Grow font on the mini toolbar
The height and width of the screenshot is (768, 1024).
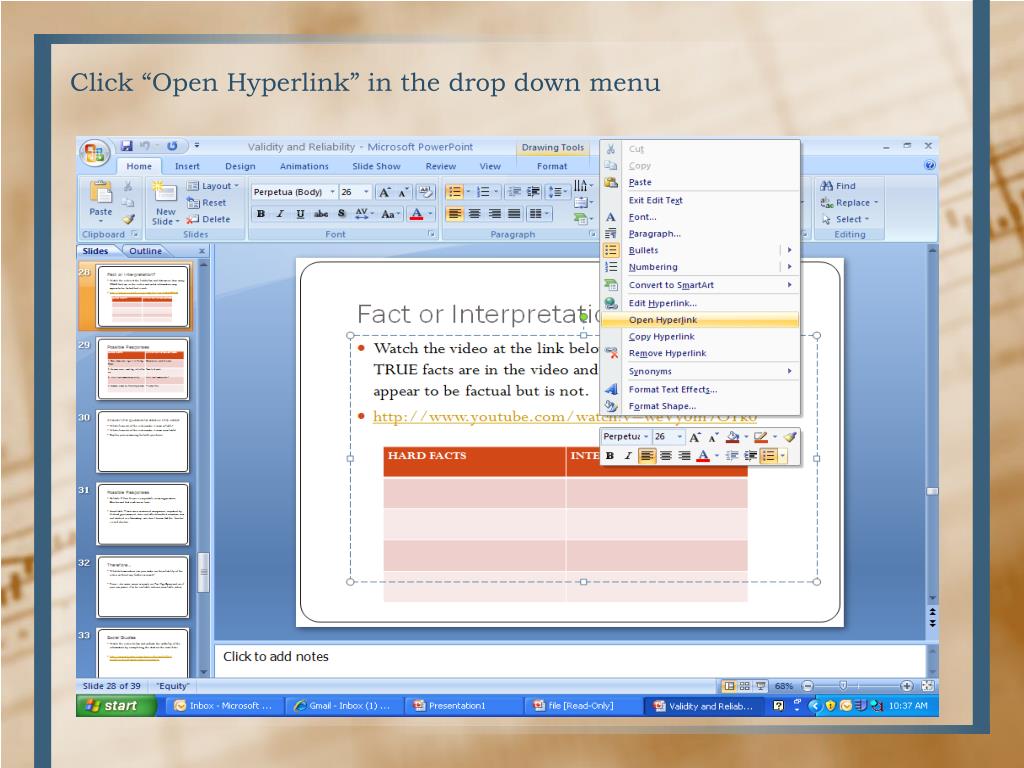[x=695, y=437]
